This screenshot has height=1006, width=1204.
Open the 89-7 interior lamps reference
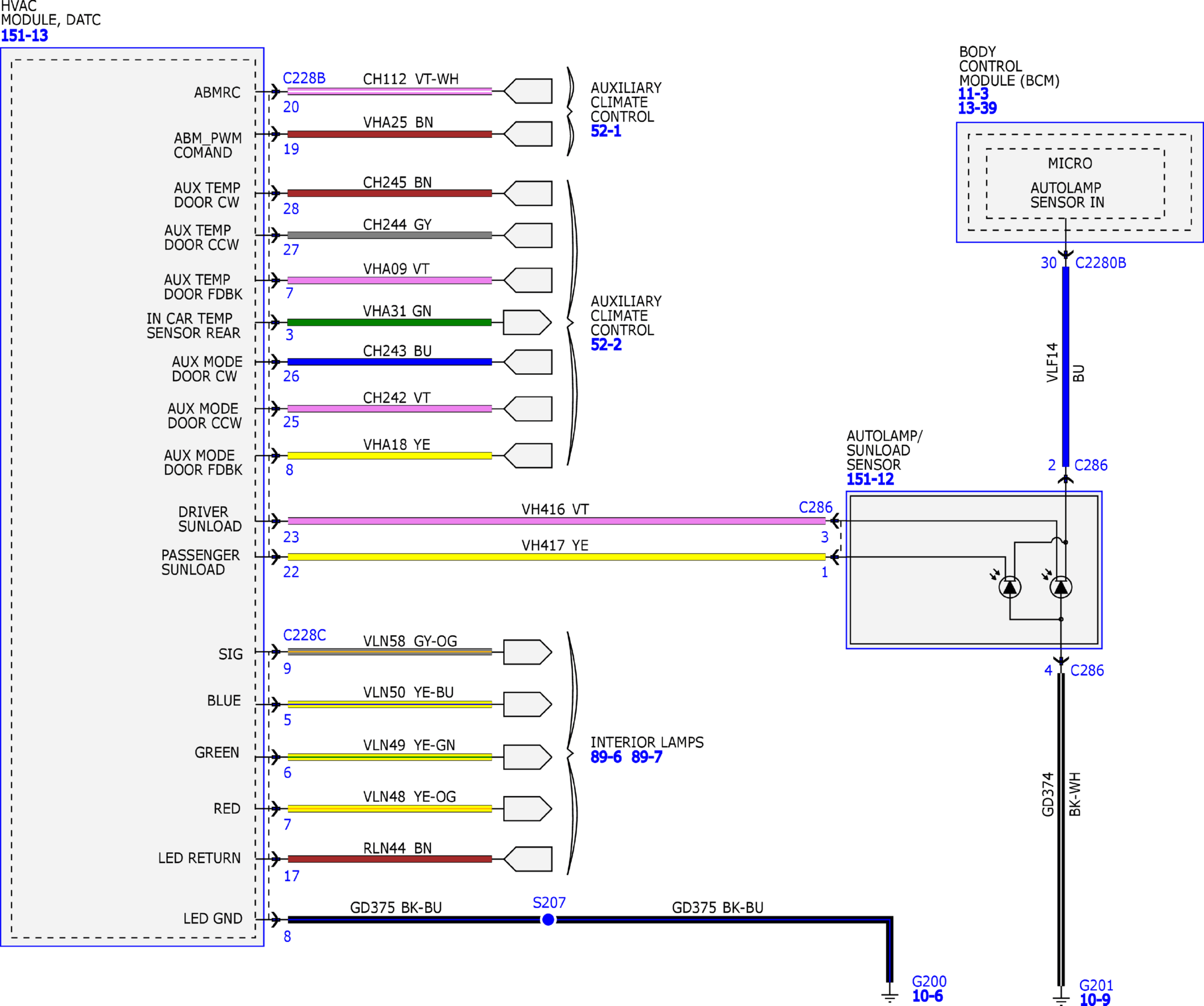[646, 757]
